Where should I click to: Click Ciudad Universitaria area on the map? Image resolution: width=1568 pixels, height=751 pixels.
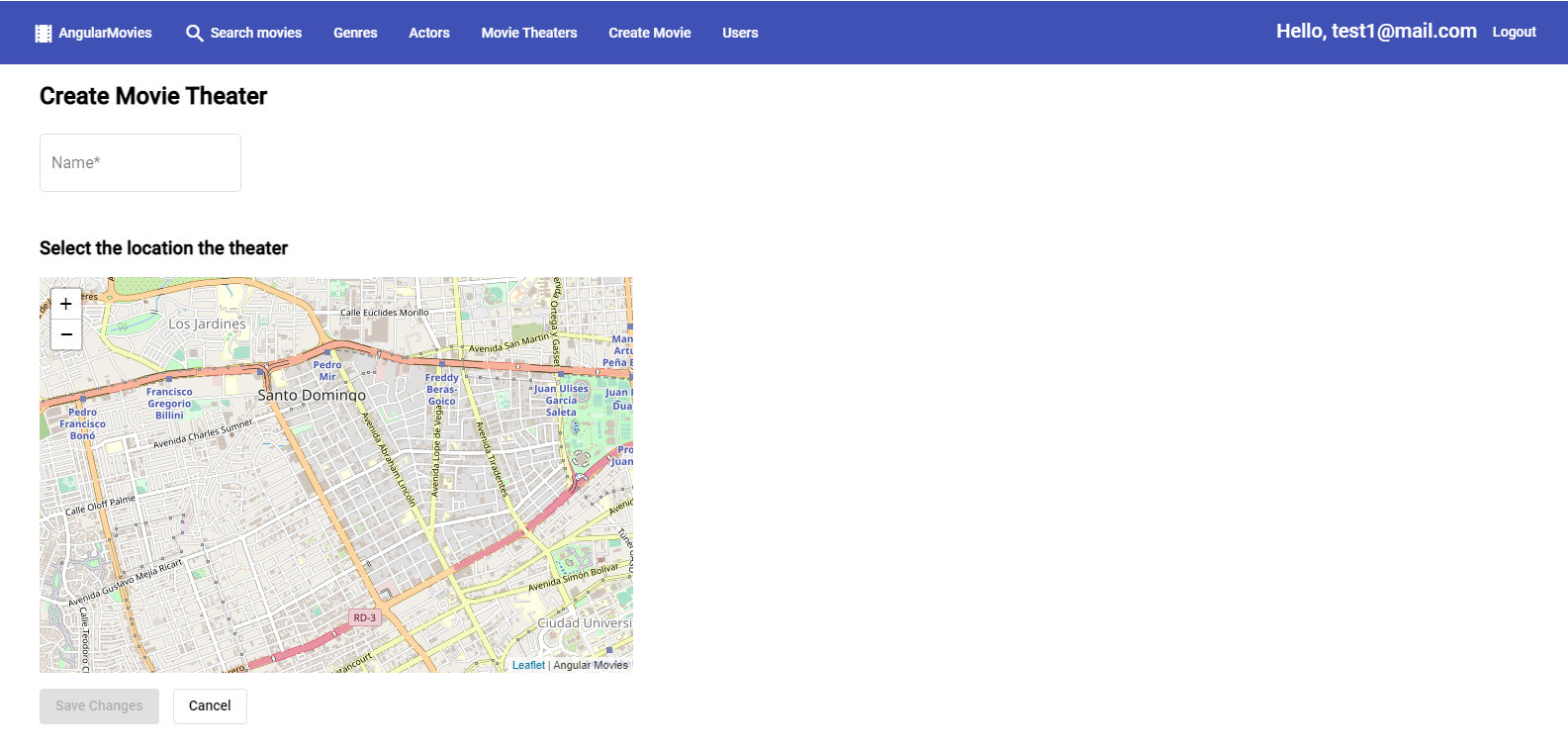click(584, 623)
